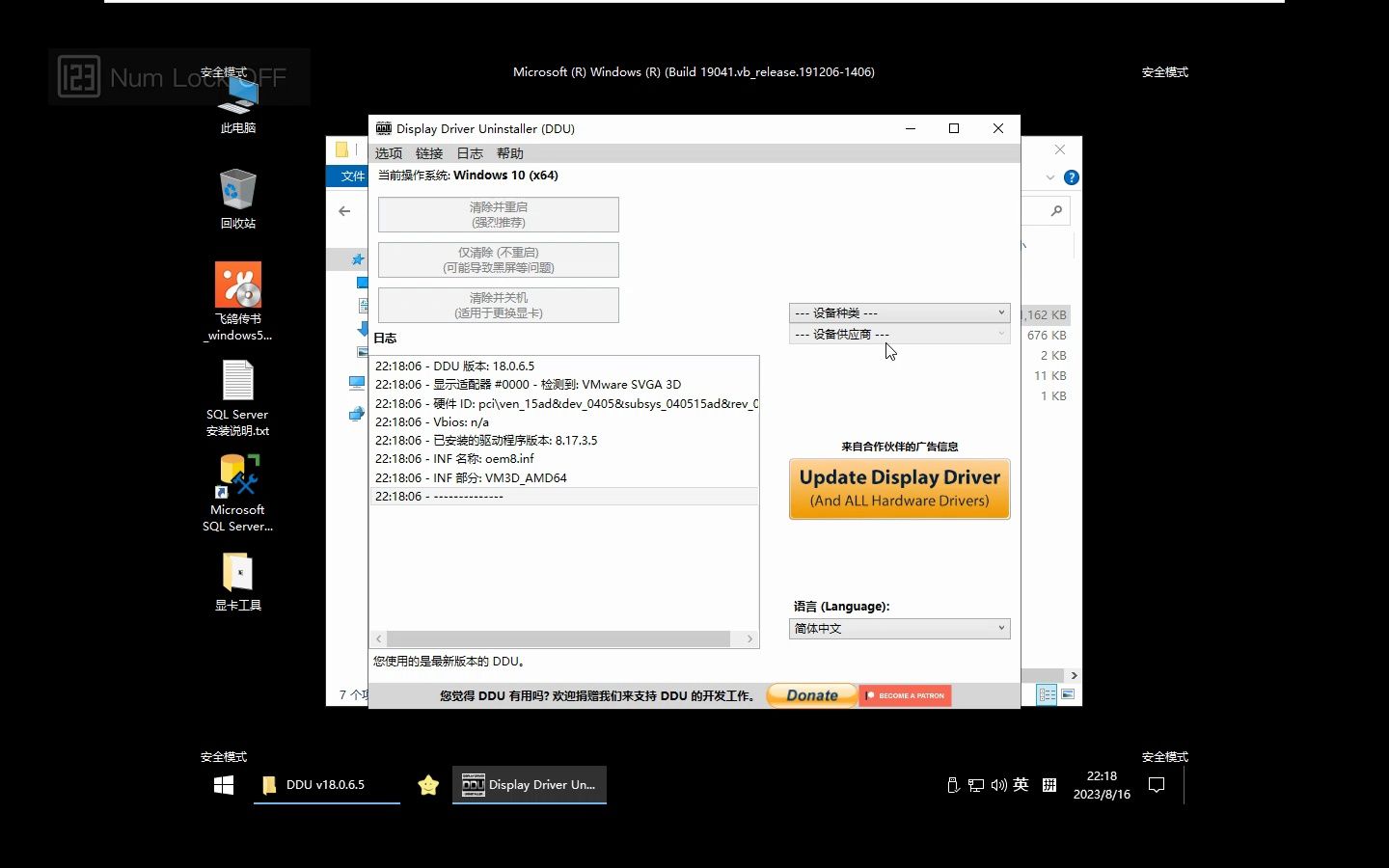This screenshot has width=1389, height=868.
Task: Click the 拼 IME mode indicator
Action: pyautogui.click(x=1049, y=785)
